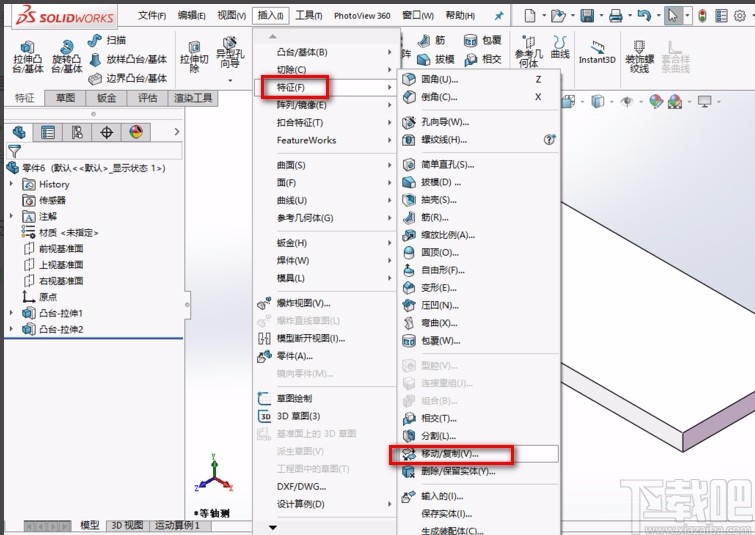The image size is (755, 535).
Task: Select the 扫描 sweep tool
Action: pyautogui.click(x=107, y=40)
